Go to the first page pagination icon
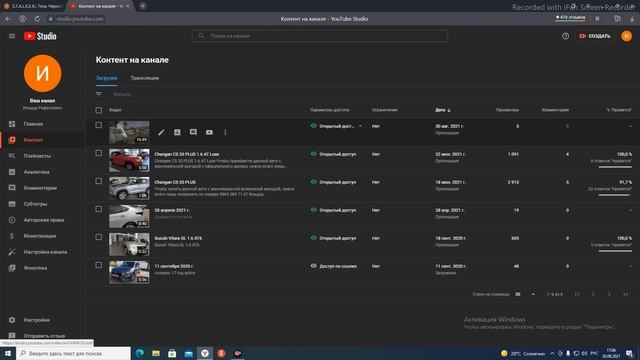This screenshot has width=640, height=360. pos(577,294)
